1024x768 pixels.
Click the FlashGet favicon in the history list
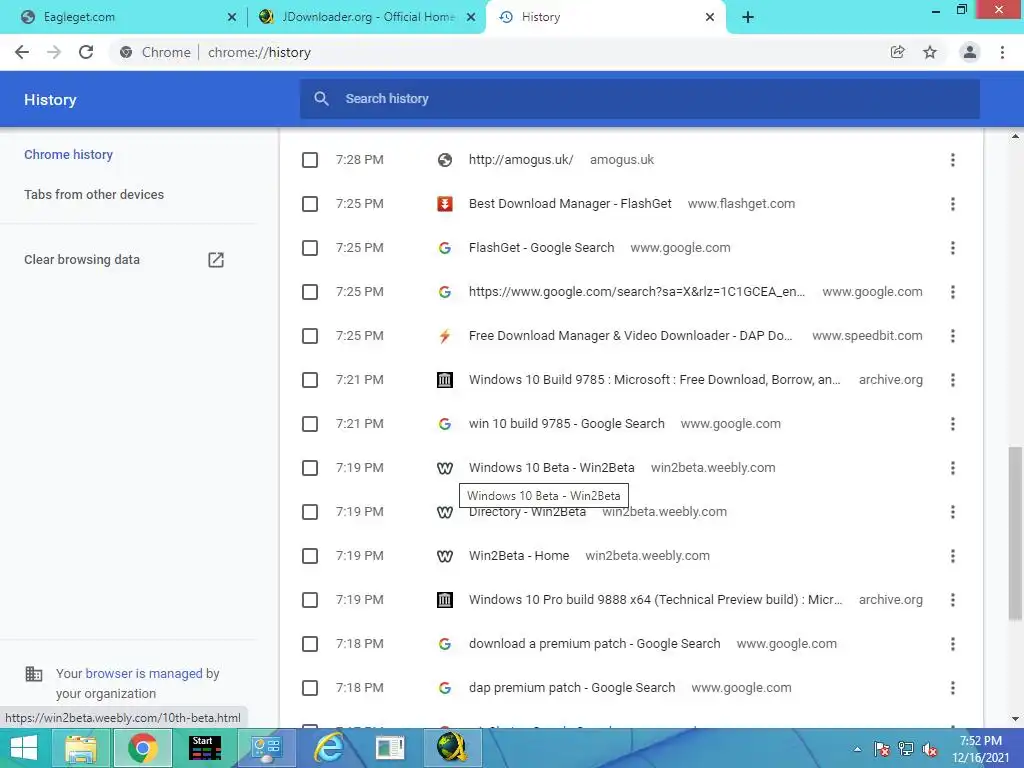coord(445,204)
